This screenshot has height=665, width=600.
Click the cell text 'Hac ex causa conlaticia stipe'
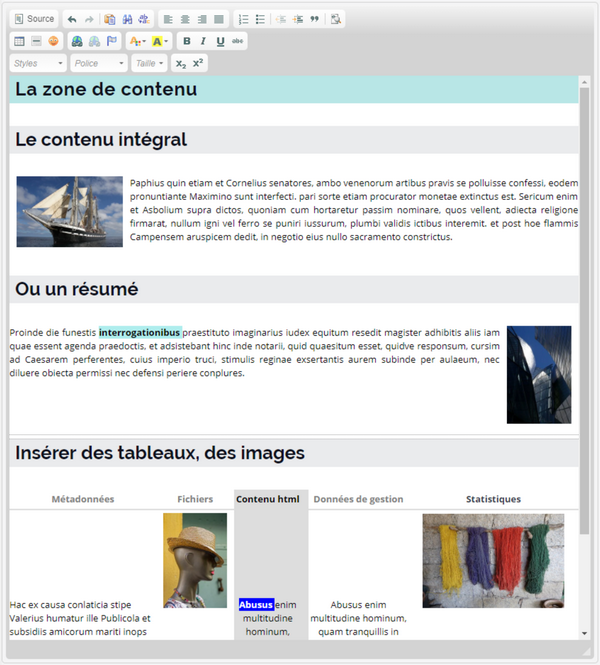click(x=70, y=605)
